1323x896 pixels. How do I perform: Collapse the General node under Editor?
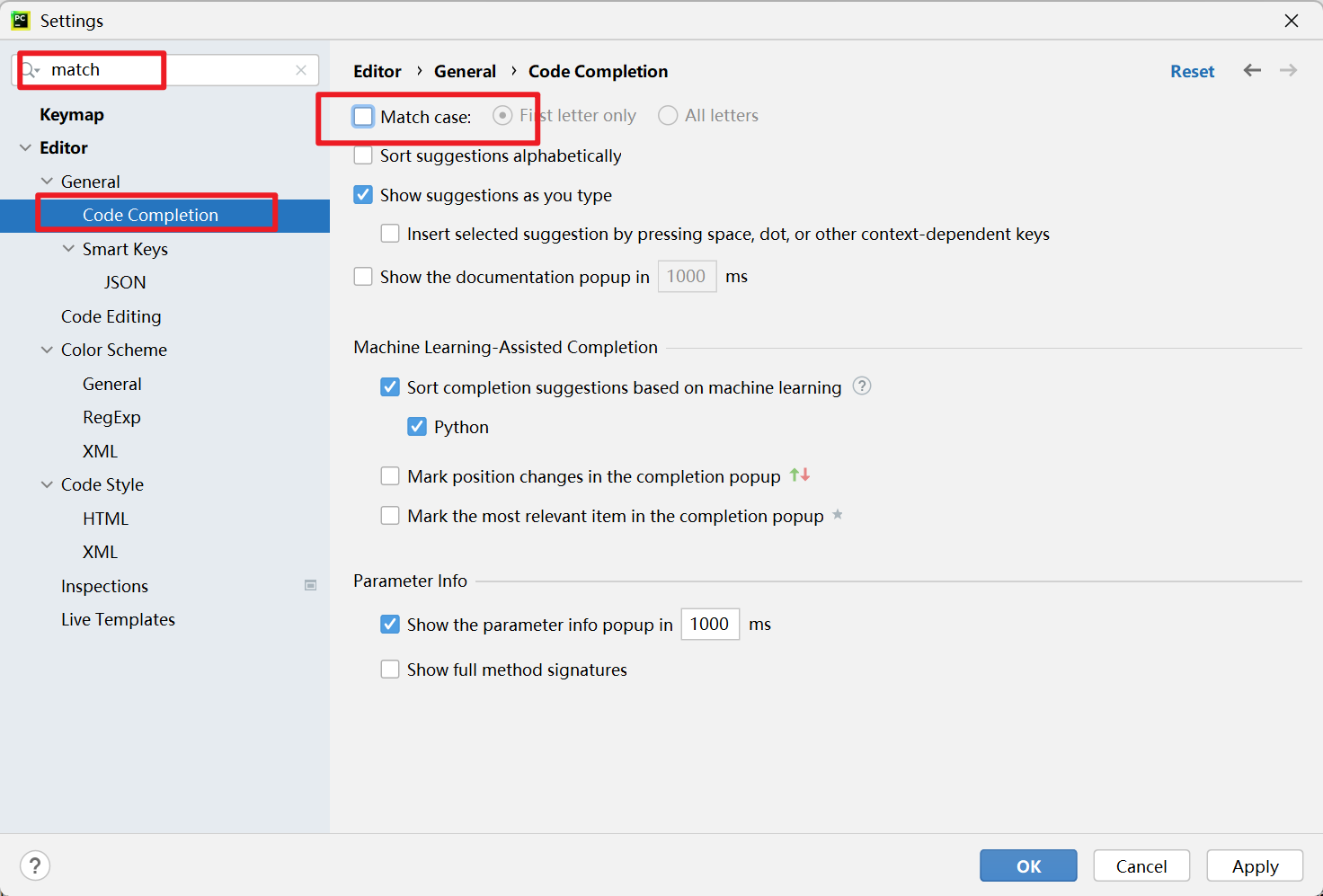tap(47, 181)
